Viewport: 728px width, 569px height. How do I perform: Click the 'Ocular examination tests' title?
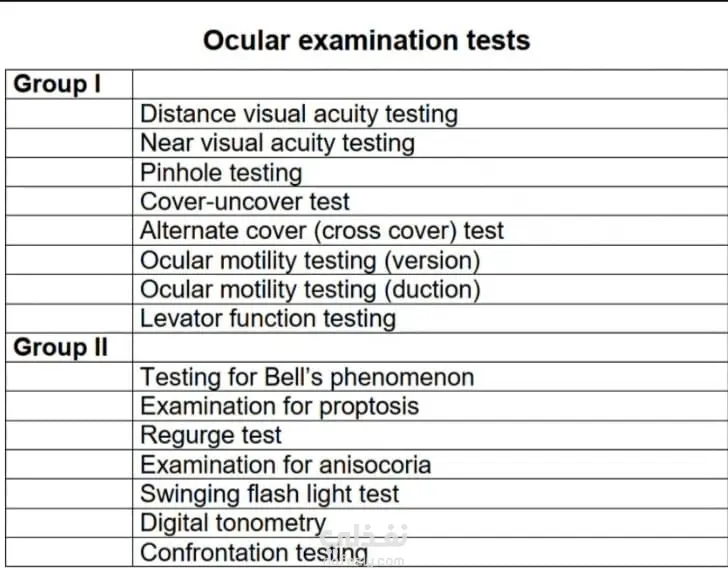click(x=366, y=40)
